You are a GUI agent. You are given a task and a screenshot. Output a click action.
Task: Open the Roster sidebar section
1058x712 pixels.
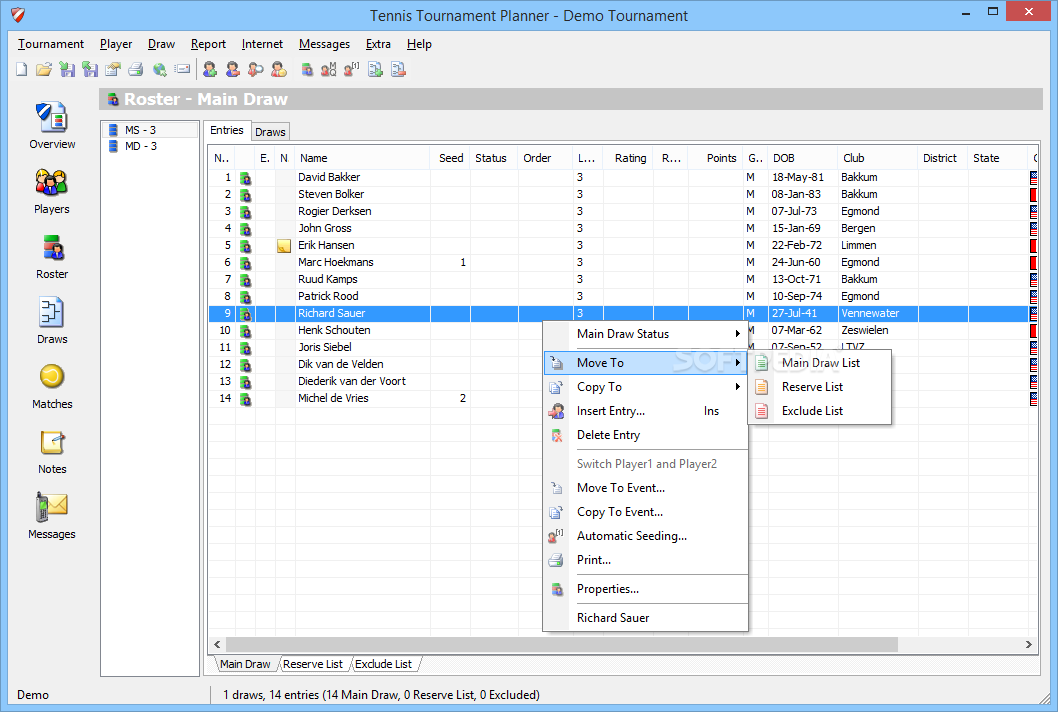pyautogui.click(x=52, y=256)
